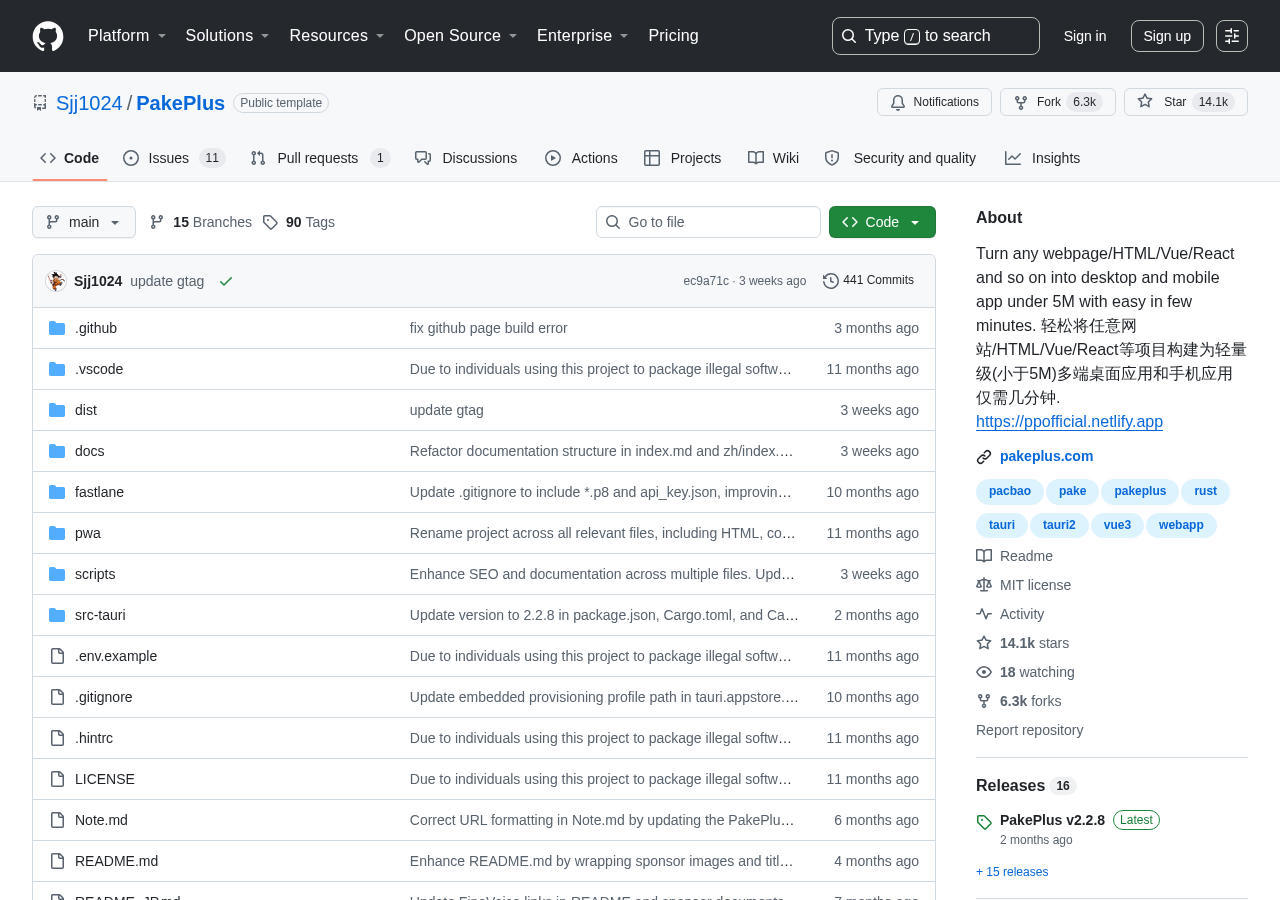Screen dimensions: 1280x900
Task: Expand the Solutions menu
Action: 227,36
